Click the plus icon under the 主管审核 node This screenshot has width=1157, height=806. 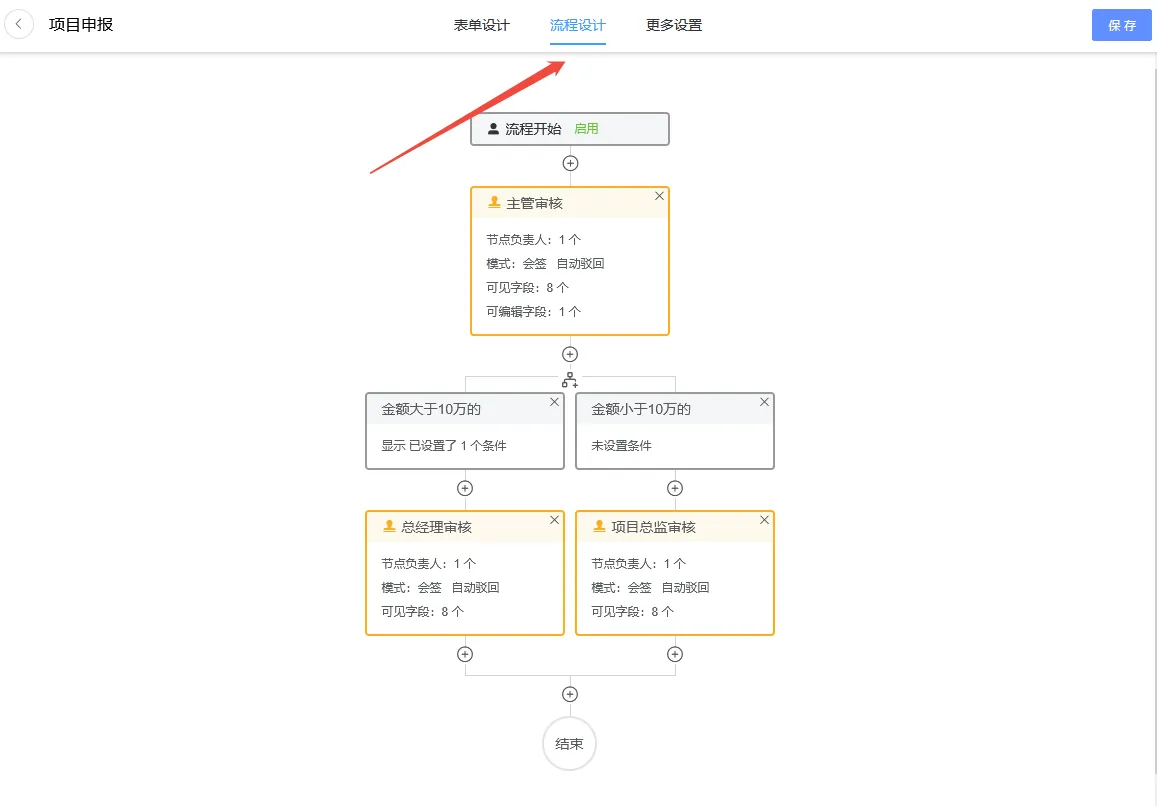click(x=570, y=353)
